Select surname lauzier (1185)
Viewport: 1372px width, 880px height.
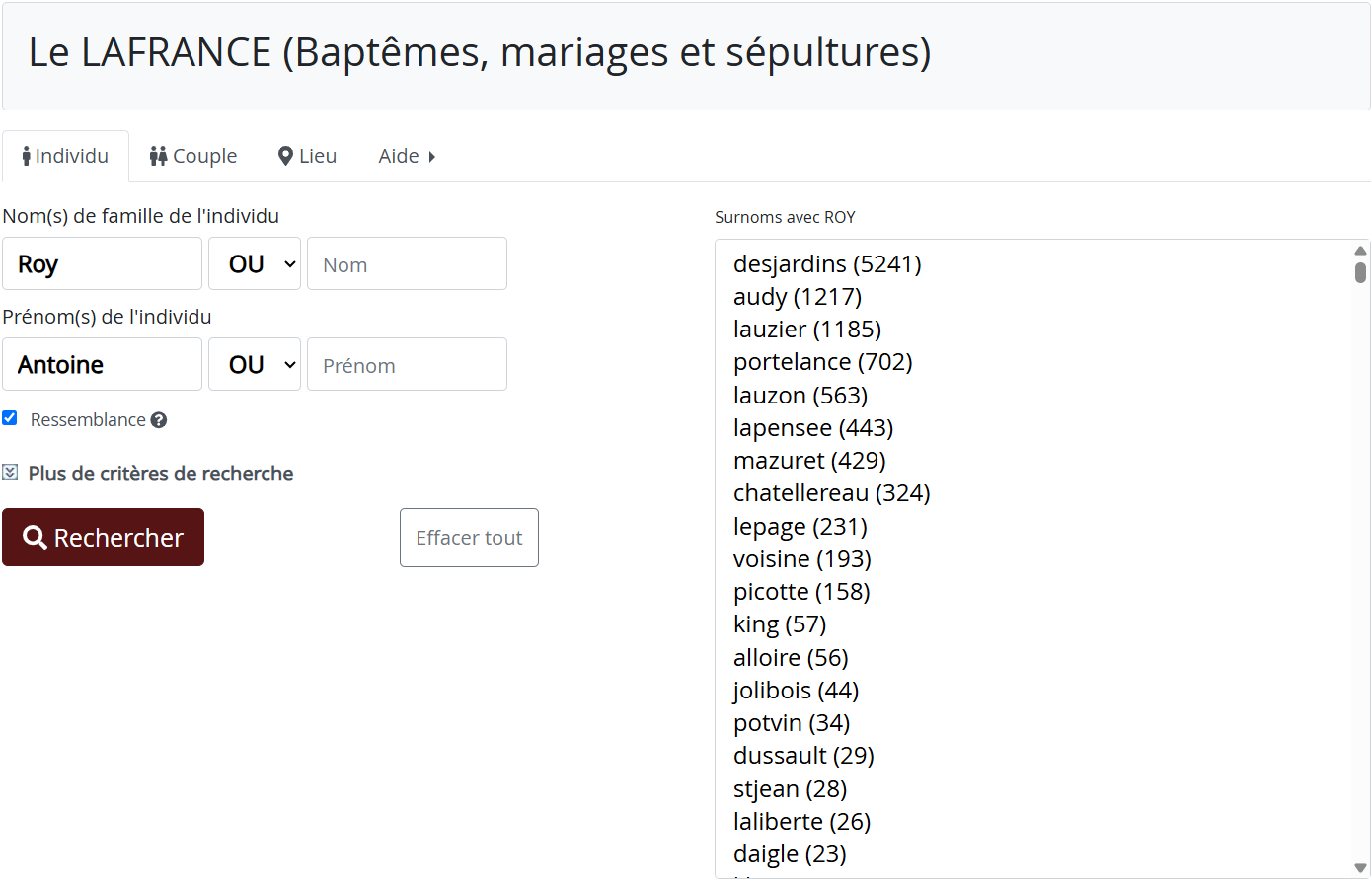[807, 330]
